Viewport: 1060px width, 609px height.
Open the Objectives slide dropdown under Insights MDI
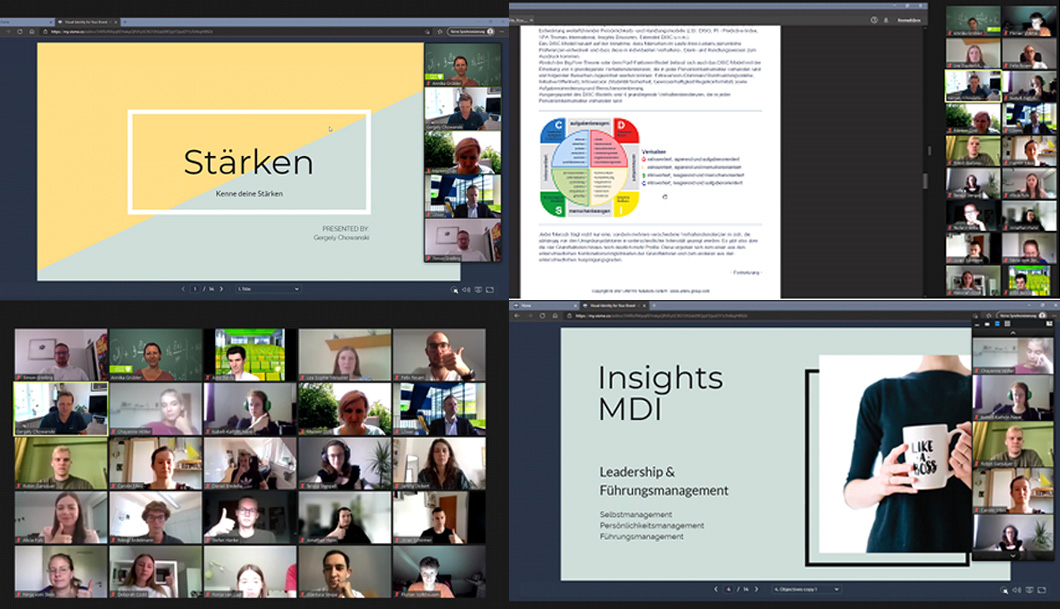click(x=806, y=589)
